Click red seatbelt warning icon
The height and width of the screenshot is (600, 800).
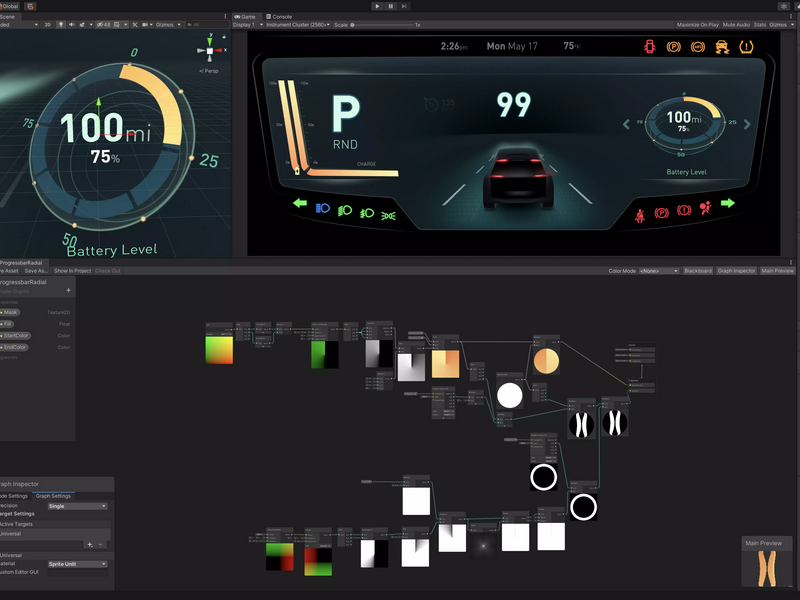(x=639, y=216)
